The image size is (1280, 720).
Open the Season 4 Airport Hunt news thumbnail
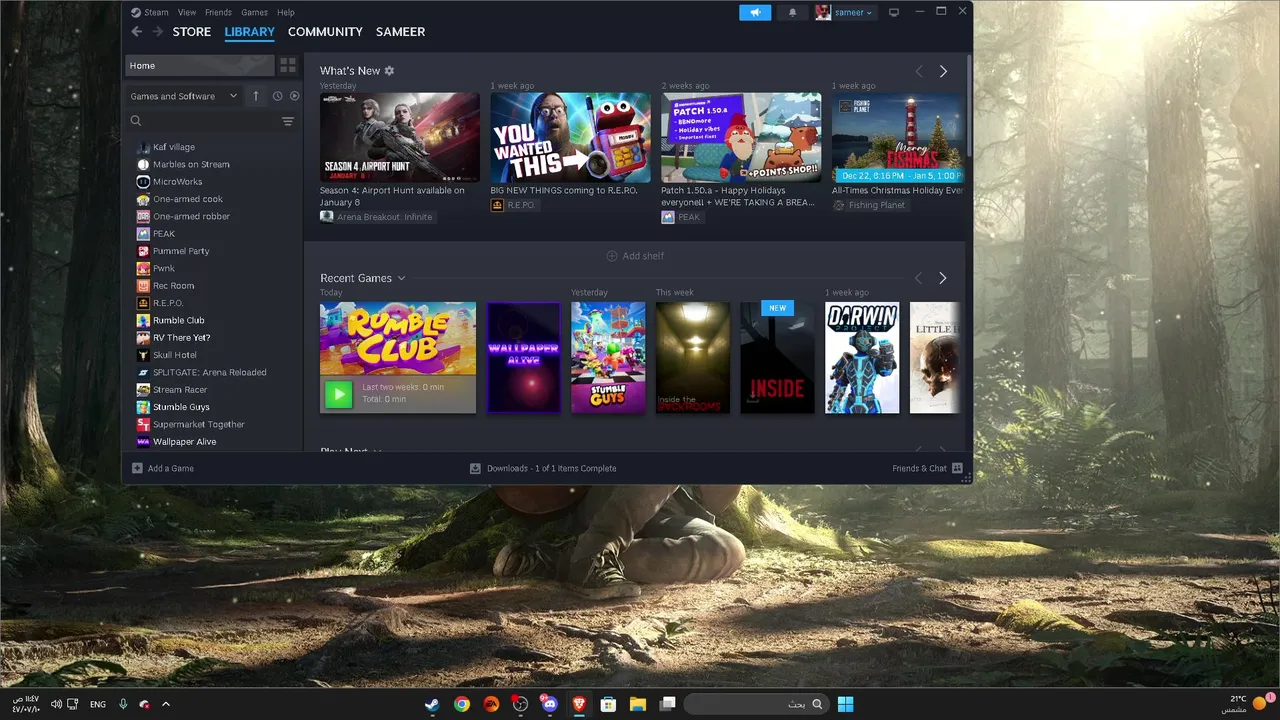click(400, 137)
